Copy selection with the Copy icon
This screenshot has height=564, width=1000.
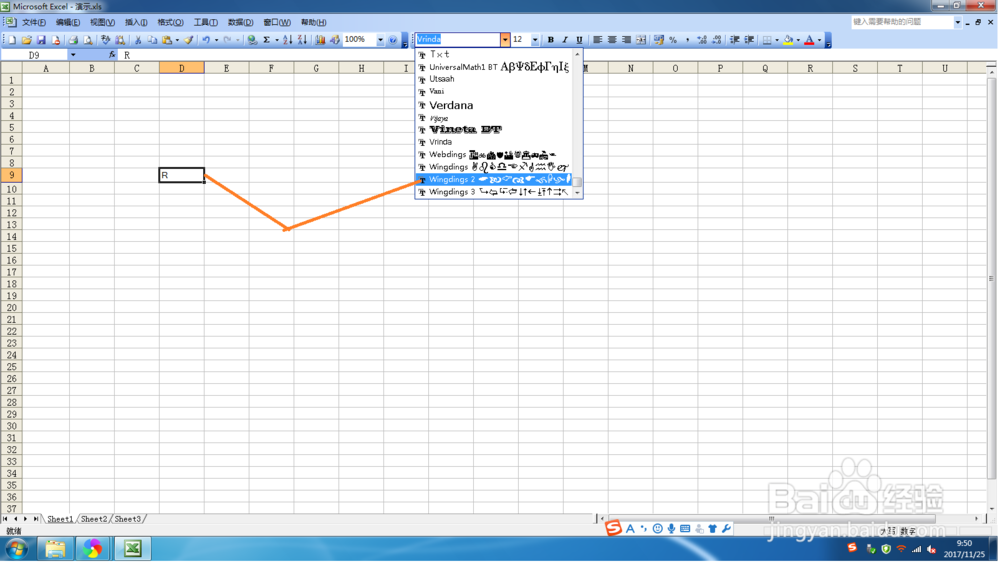152,40
